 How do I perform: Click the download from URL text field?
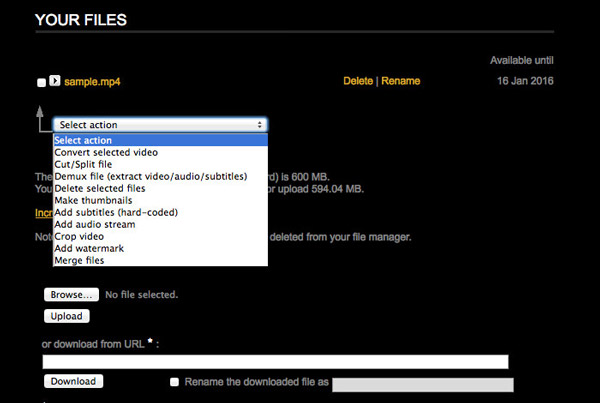[276, 362]
